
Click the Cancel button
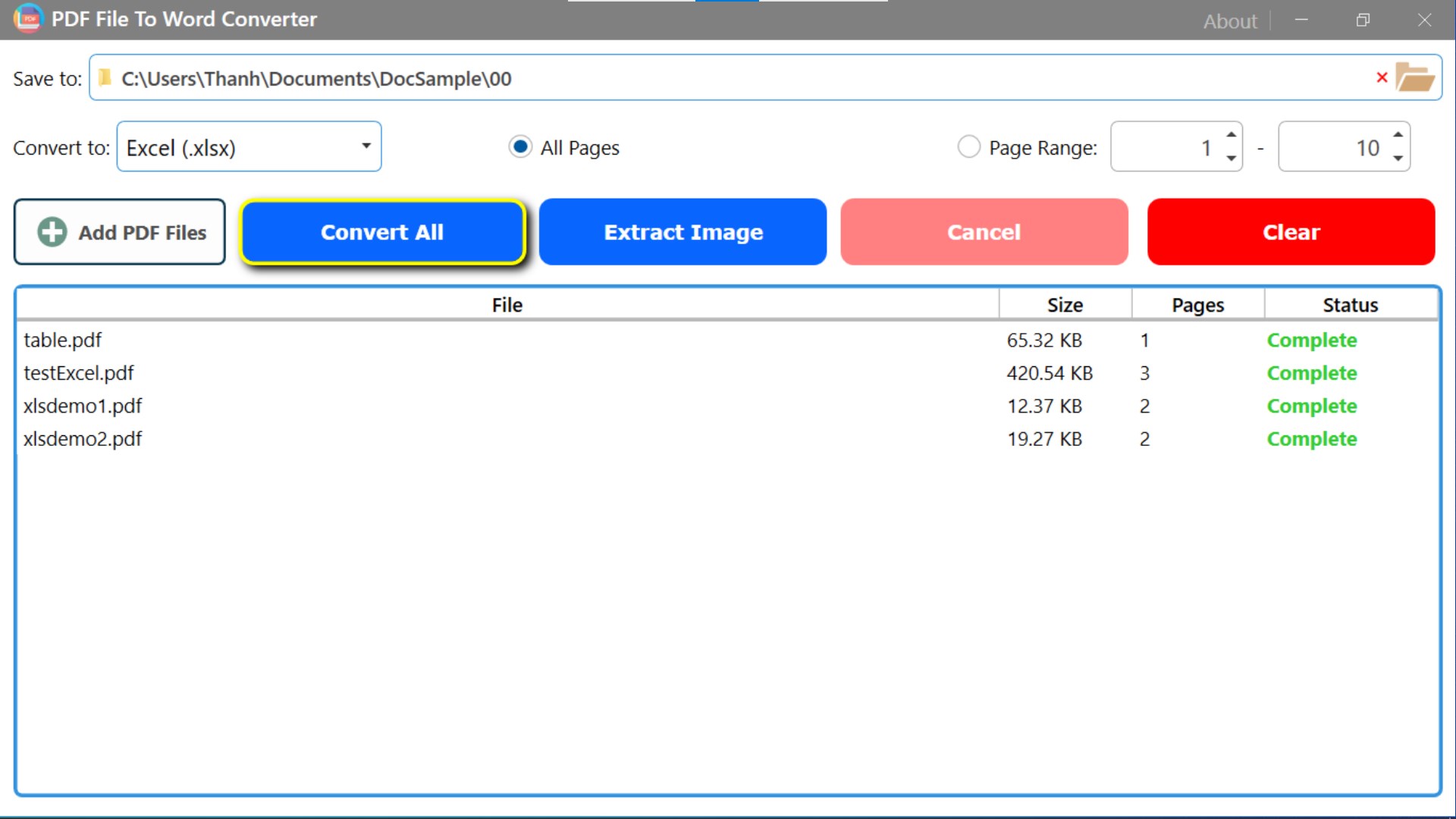point(984,232)
